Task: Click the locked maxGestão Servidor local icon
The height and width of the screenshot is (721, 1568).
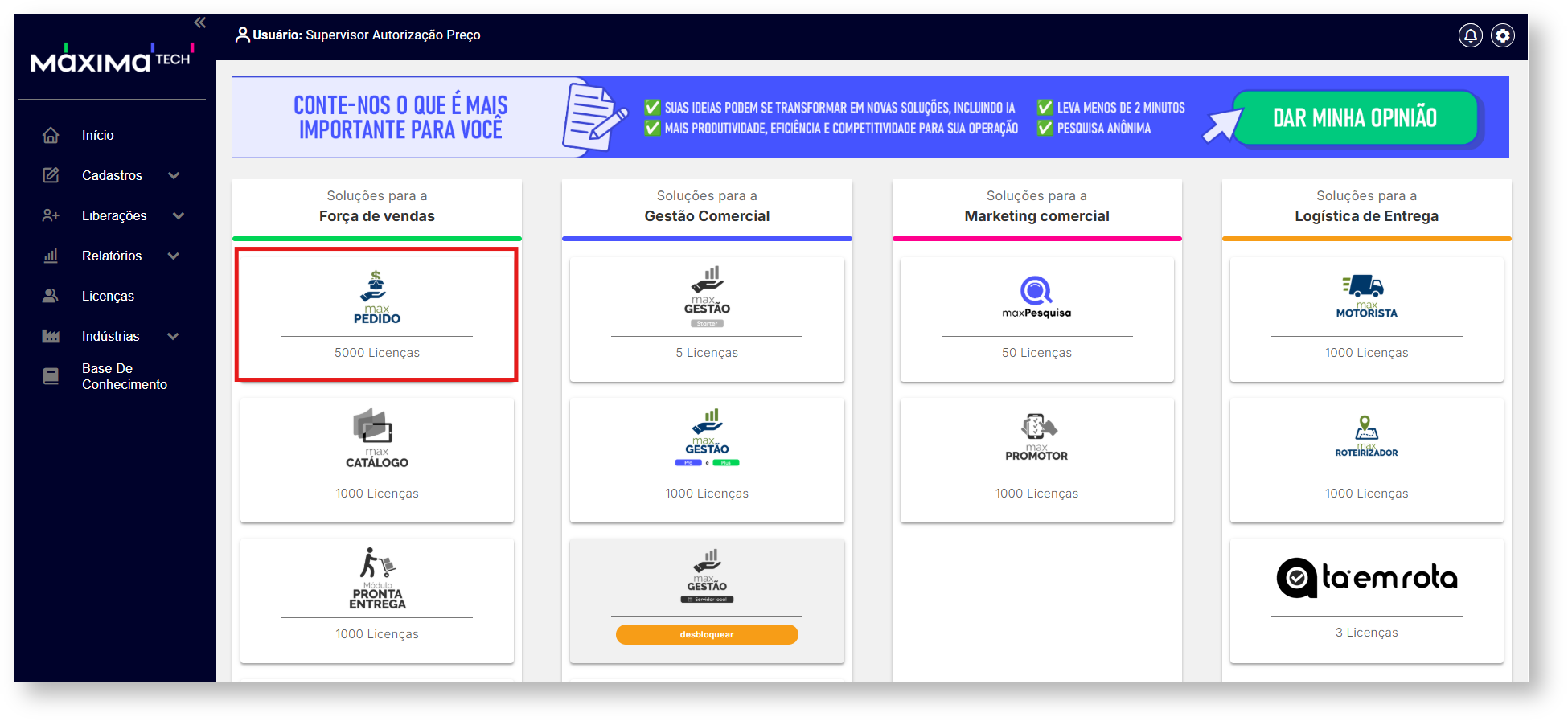Action: tap(707, 576)
